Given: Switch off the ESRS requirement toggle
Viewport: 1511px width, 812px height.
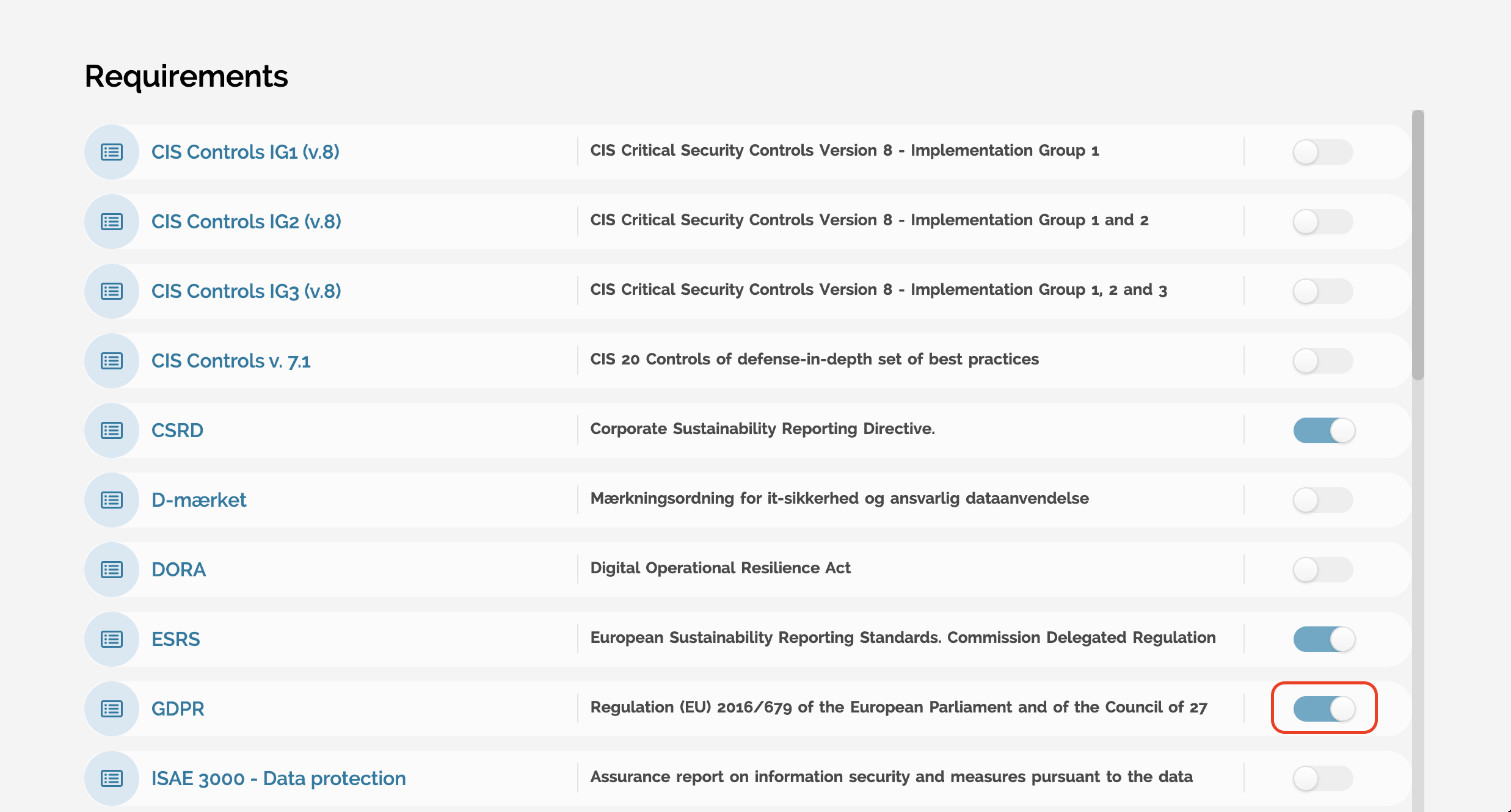Looking at the screenshot, I should click(x=1324, y=639).
